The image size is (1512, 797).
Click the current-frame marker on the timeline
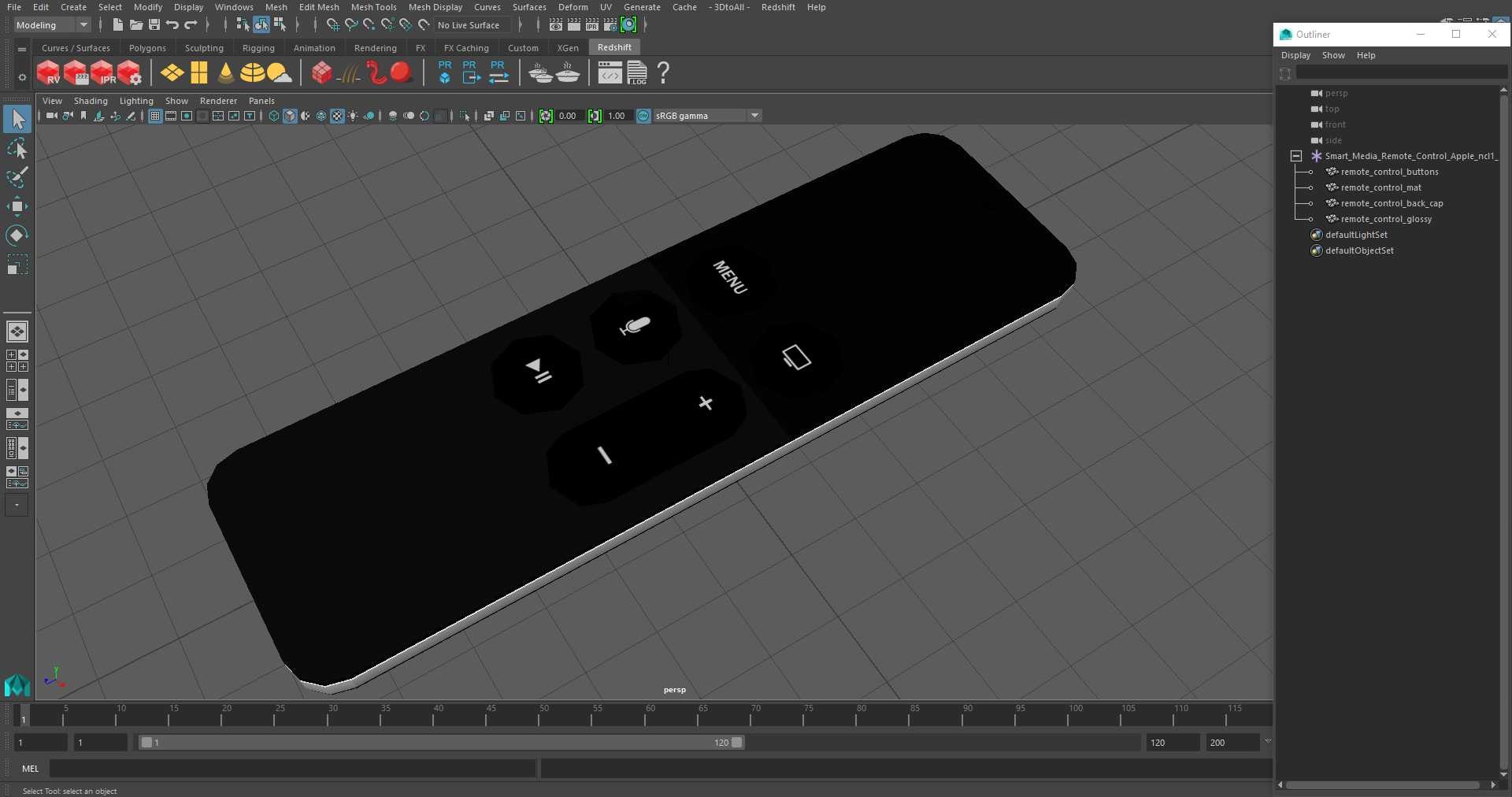pos(24,715)
